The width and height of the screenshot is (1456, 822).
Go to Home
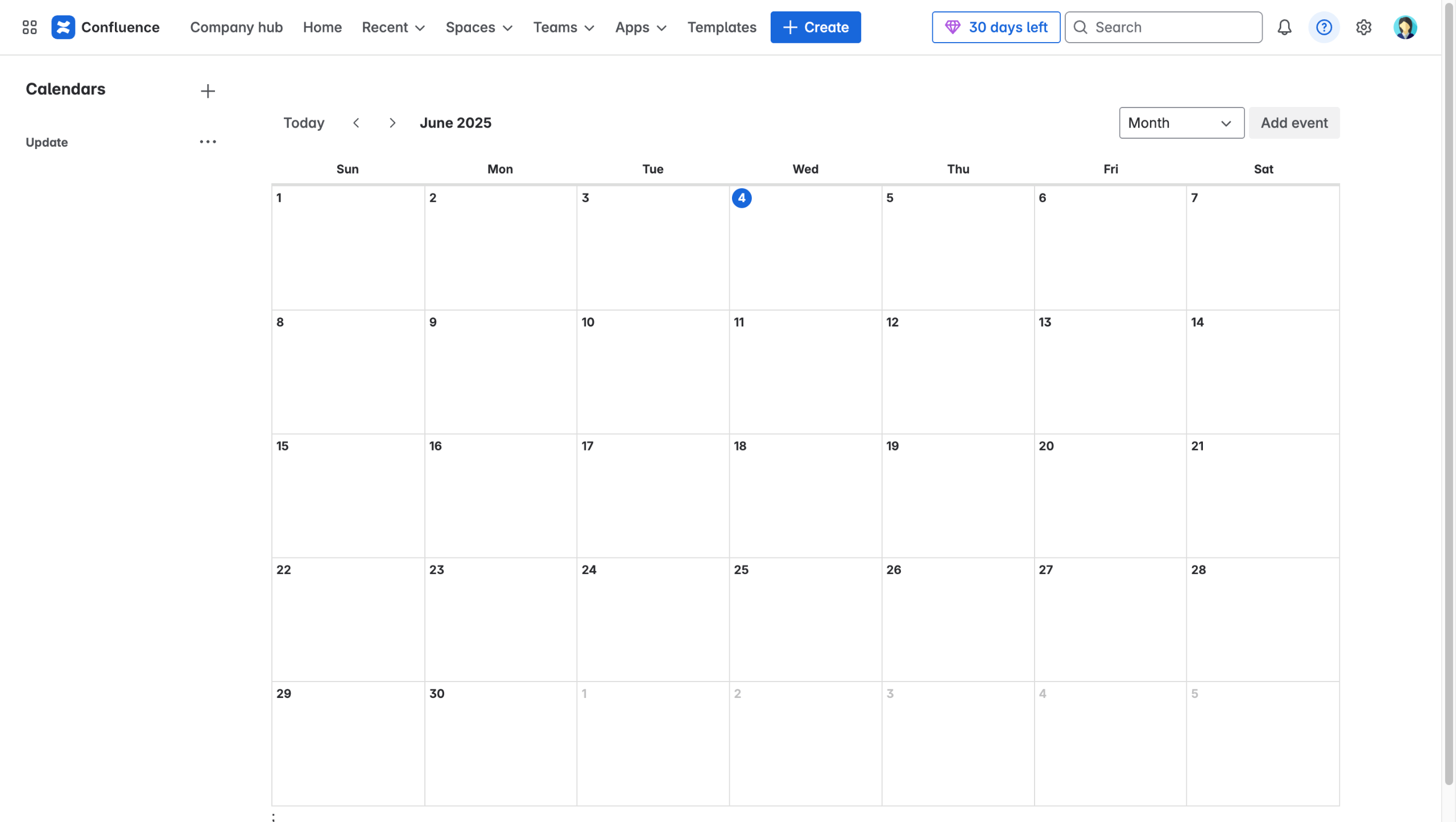322,27
